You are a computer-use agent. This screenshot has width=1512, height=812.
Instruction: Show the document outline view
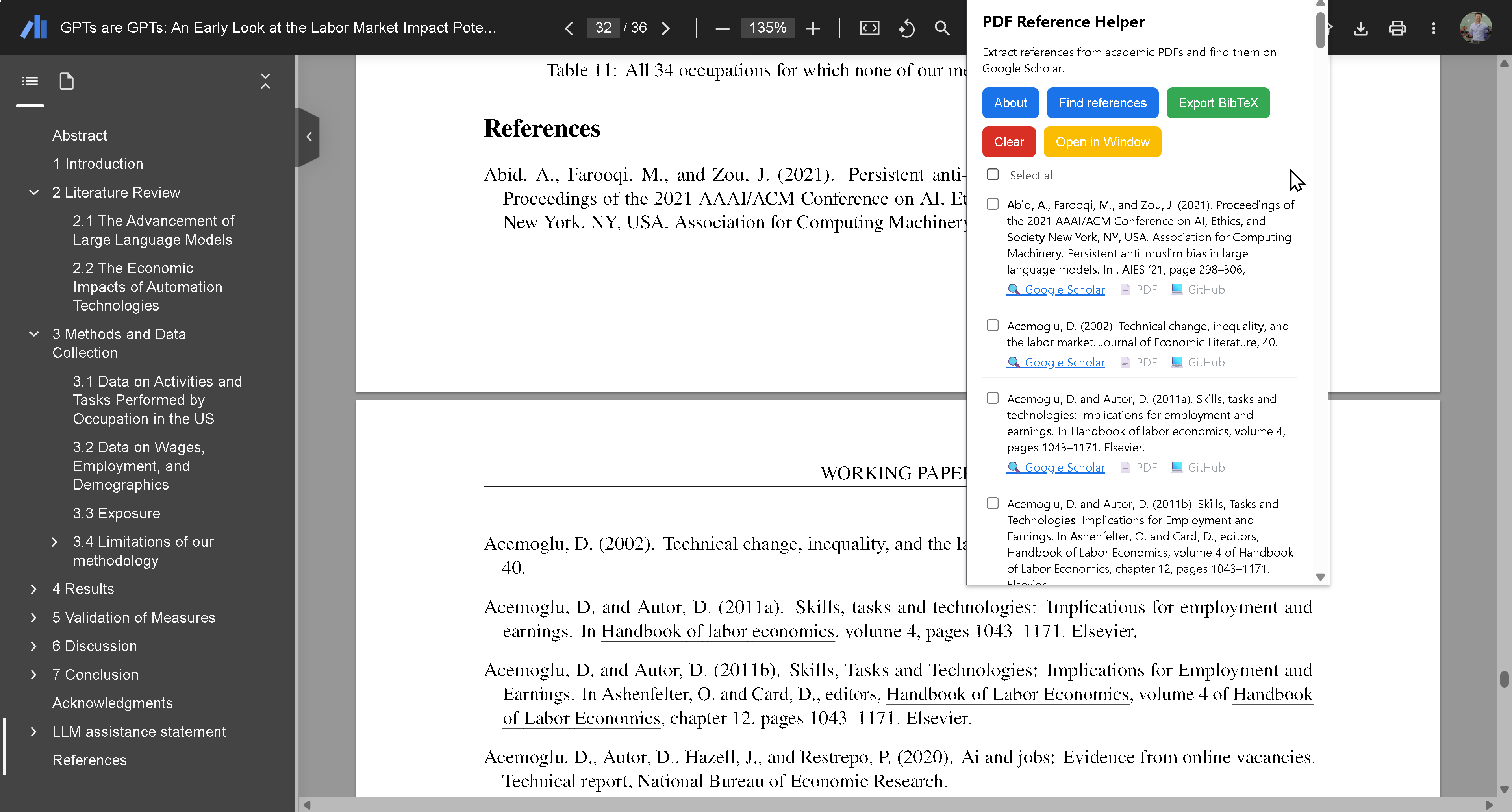[x=30, y=81]
